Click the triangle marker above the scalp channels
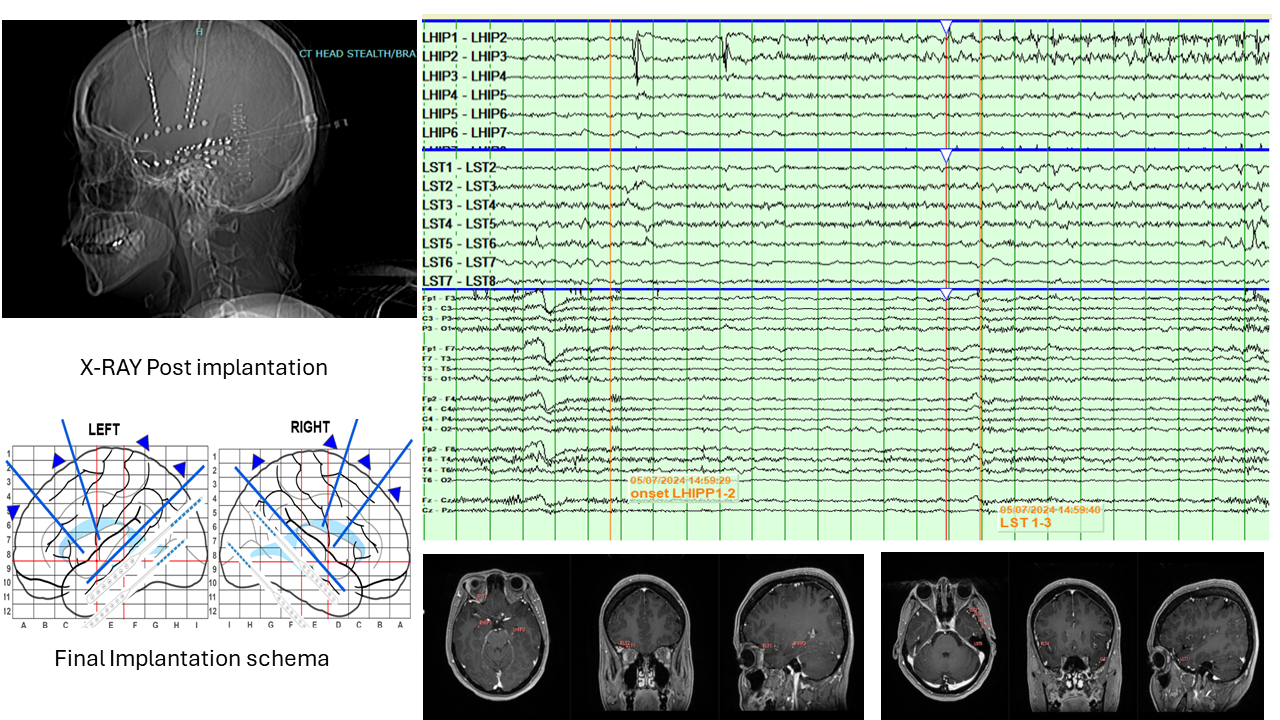Image resolution: width=1280 pixels, height=720 pixels. tap(946, 295)
